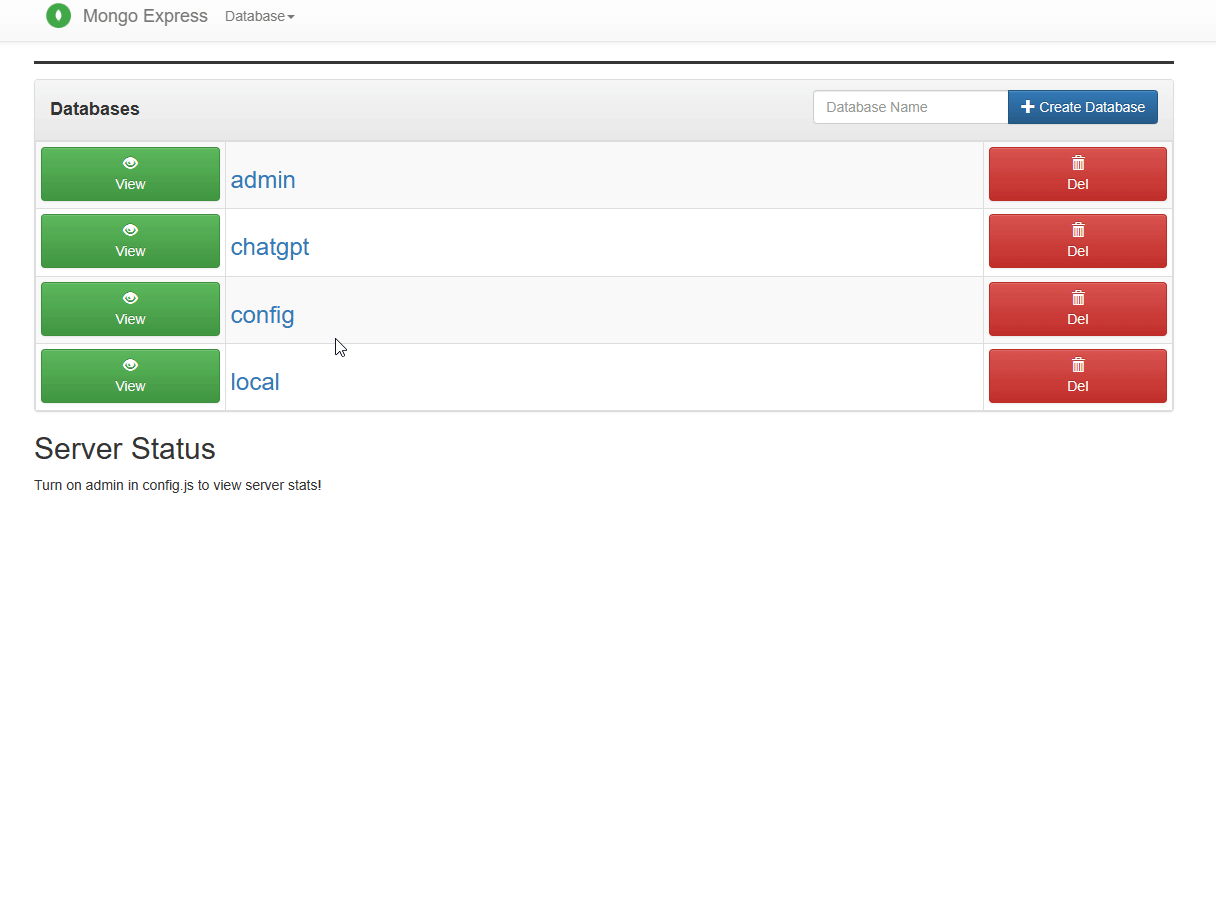Open the chatgpt database link
Screen dimensions: 1216x919
coord(270,247)
